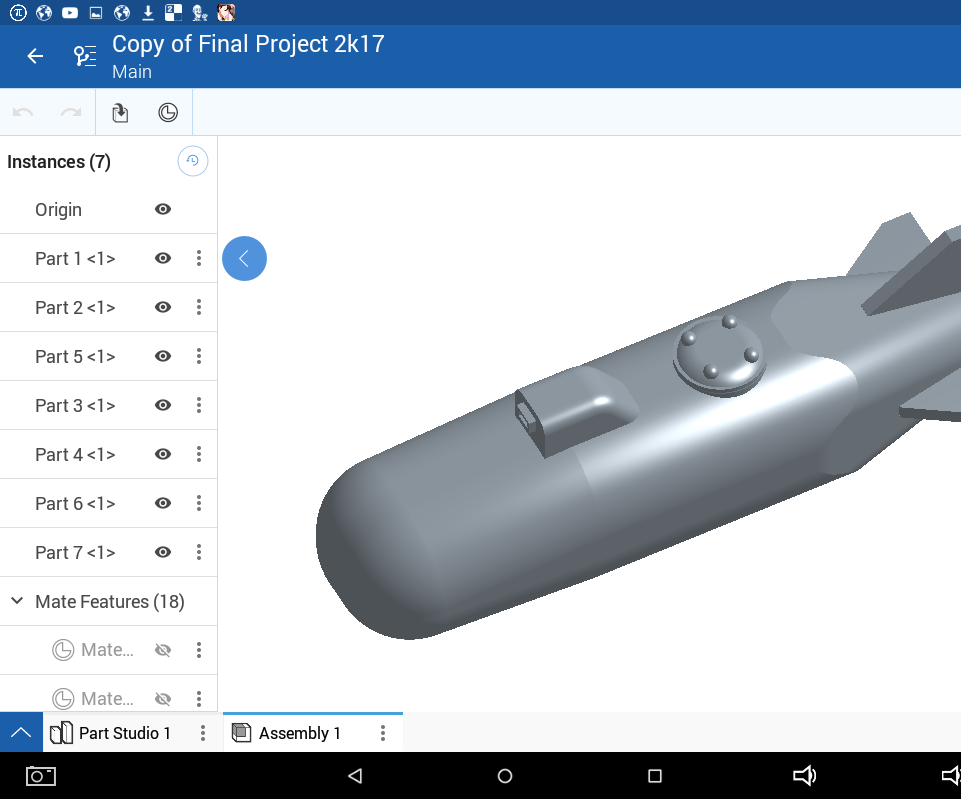Tap the screenshot camera icon bottom left
The height and width of the screenshot is (799, 961).
pyautogui.click(x=40, y=775)
